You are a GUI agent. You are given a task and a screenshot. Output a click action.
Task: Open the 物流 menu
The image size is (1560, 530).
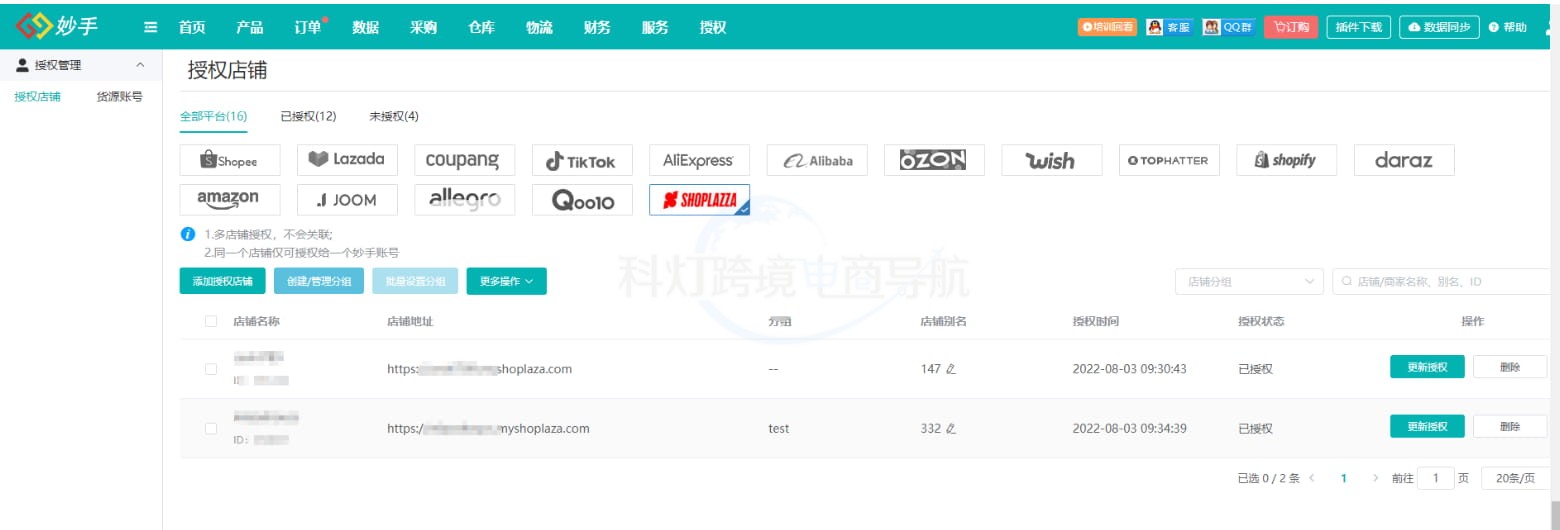[540, 28]
